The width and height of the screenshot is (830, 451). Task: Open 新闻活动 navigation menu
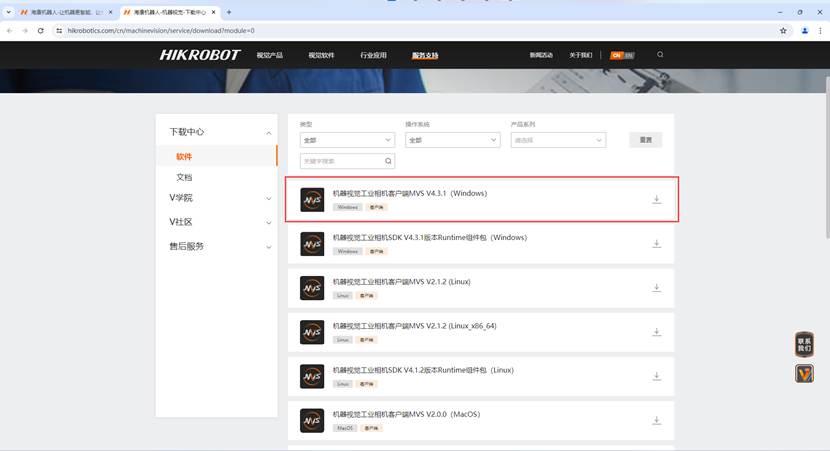pyautogui.click(x=541, y=55)
